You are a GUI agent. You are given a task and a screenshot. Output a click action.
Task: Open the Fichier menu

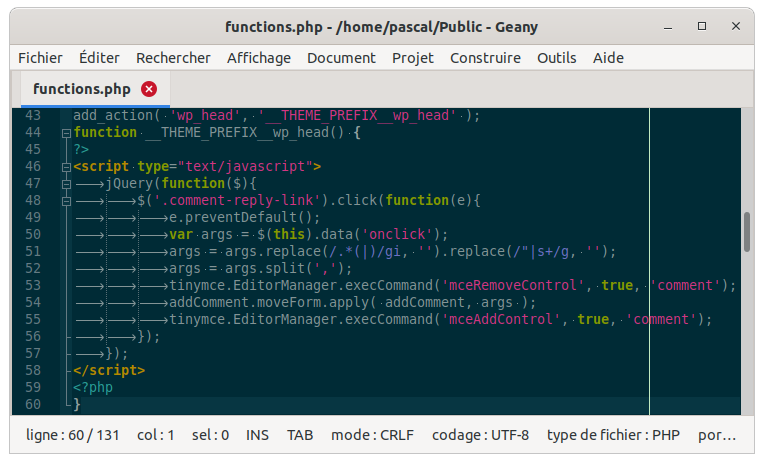pyautogui.click(x=40, y=58)
